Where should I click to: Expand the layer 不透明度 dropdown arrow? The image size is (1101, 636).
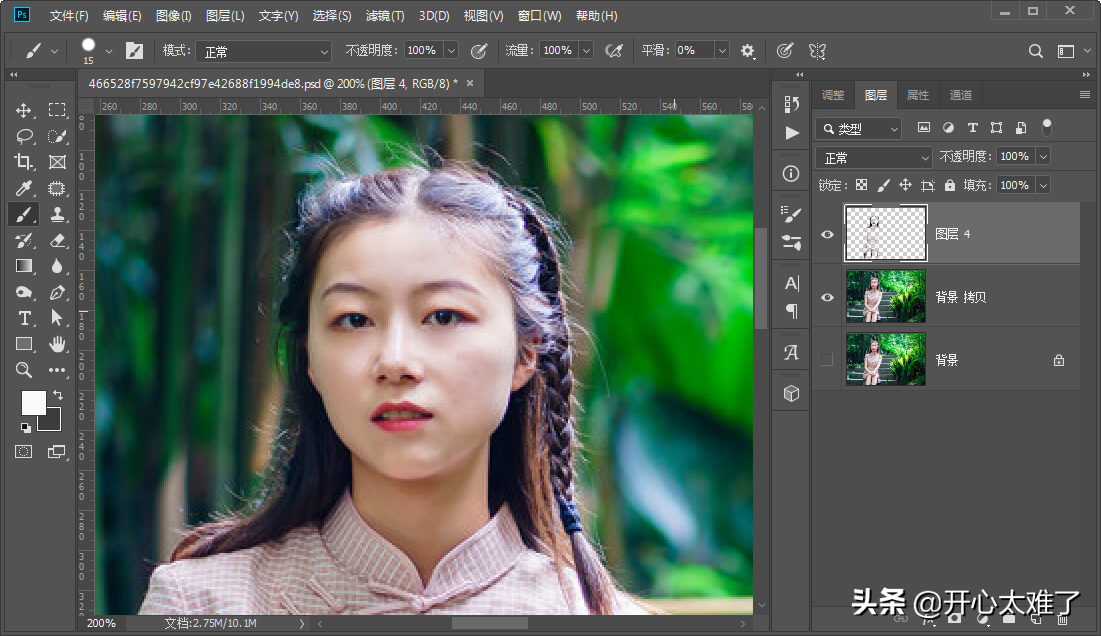click(x=1043, y=157)
